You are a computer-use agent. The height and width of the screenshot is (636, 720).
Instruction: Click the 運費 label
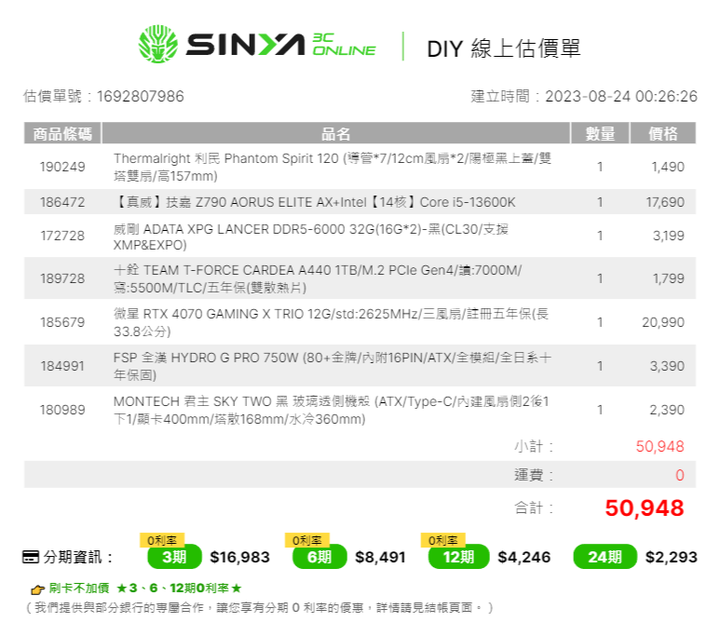point(534,475)
